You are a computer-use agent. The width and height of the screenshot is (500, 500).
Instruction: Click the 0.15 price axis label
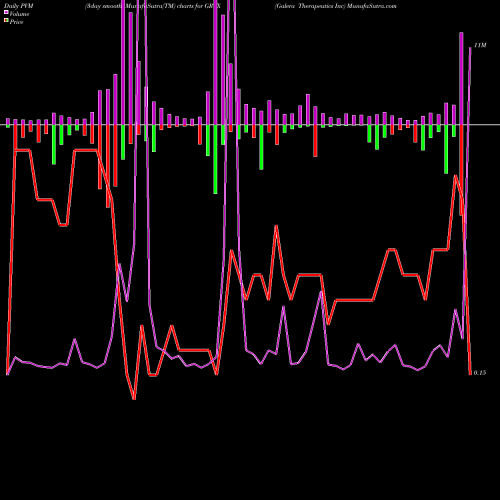[x=480, y=373]
